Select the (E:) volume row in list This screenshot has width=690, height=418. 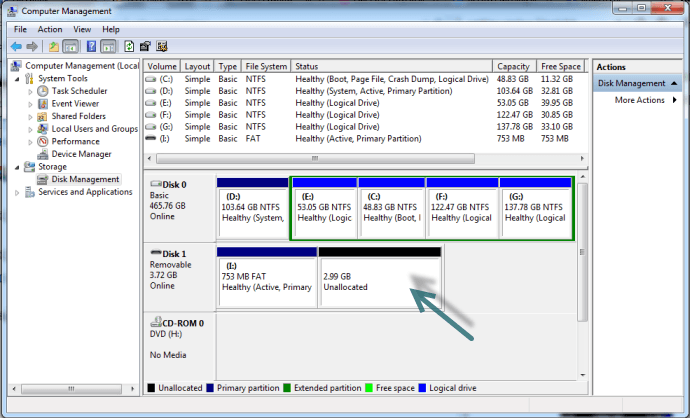coord(365,103)
